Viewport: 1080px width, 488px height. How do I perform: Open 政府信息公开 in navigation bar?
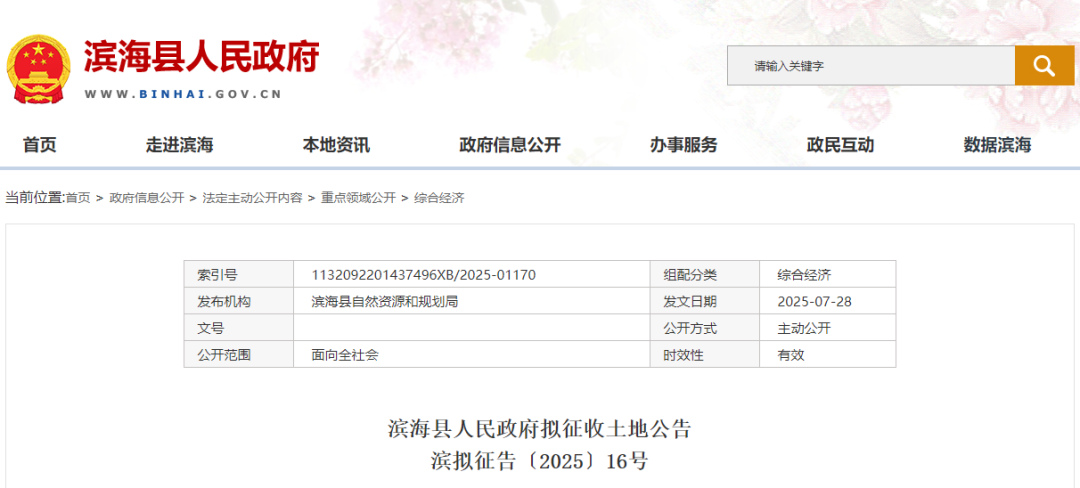pos(510,145)
